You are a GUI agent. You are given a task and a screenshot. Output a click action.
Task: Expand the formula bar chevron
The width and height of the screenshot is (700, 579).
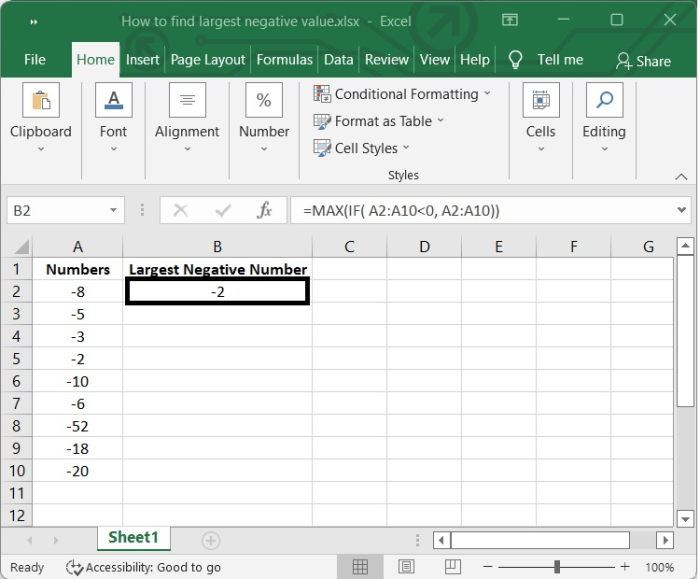point(682,211)
